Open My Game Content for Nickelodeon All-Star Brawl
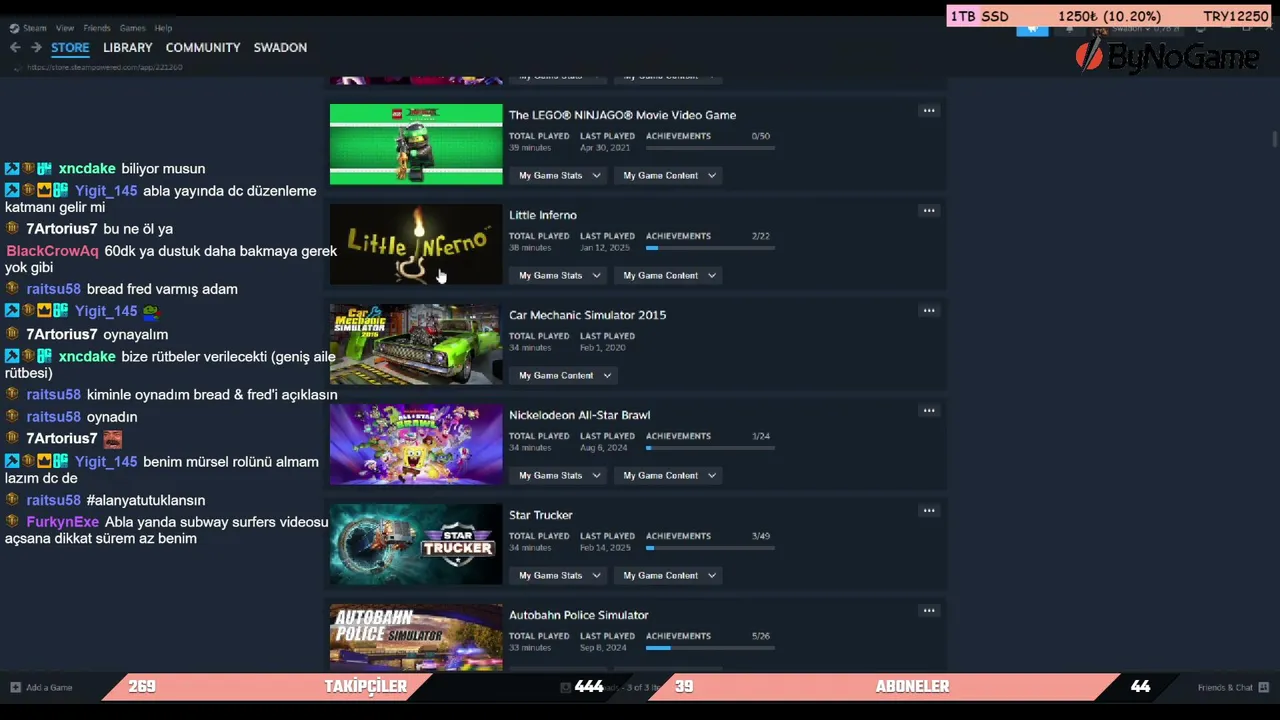Image resolution: width=1280 pixels, height=720 pixels. 669,475
